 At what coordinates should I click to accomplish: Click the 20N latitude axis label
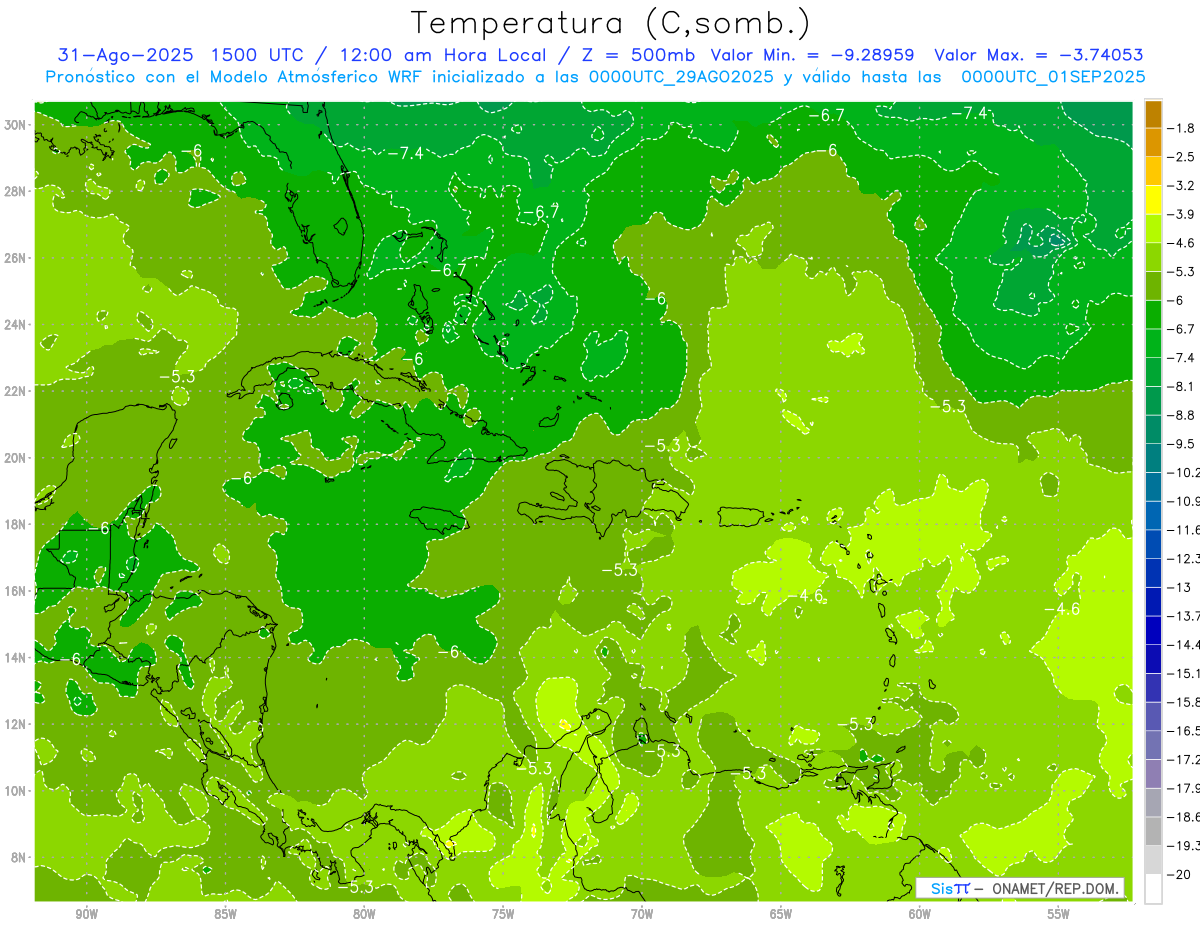click(x=15, y=458)
